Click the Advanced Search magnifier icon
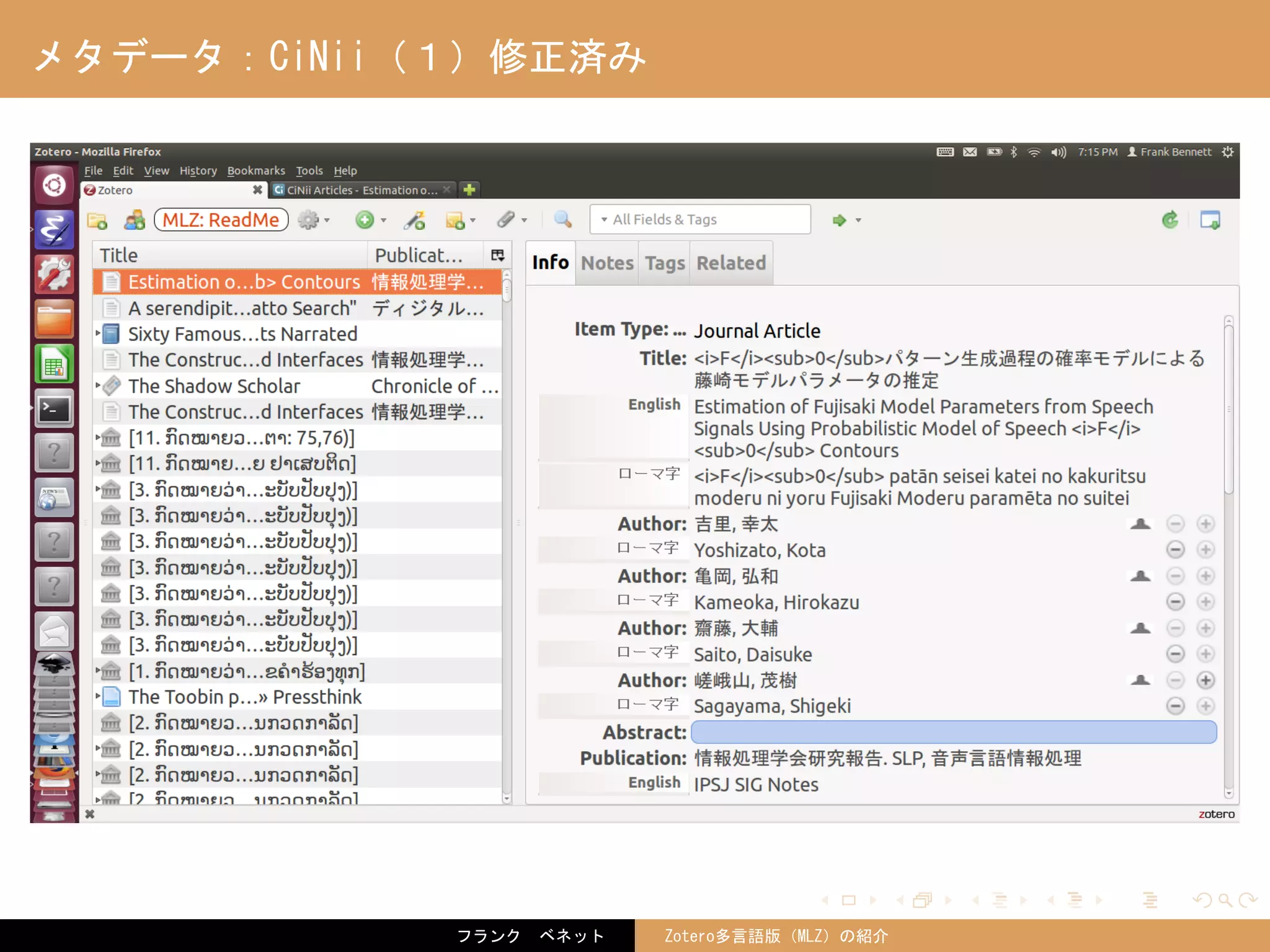This screenshot has height=952, width=1270. click(562, 219)
